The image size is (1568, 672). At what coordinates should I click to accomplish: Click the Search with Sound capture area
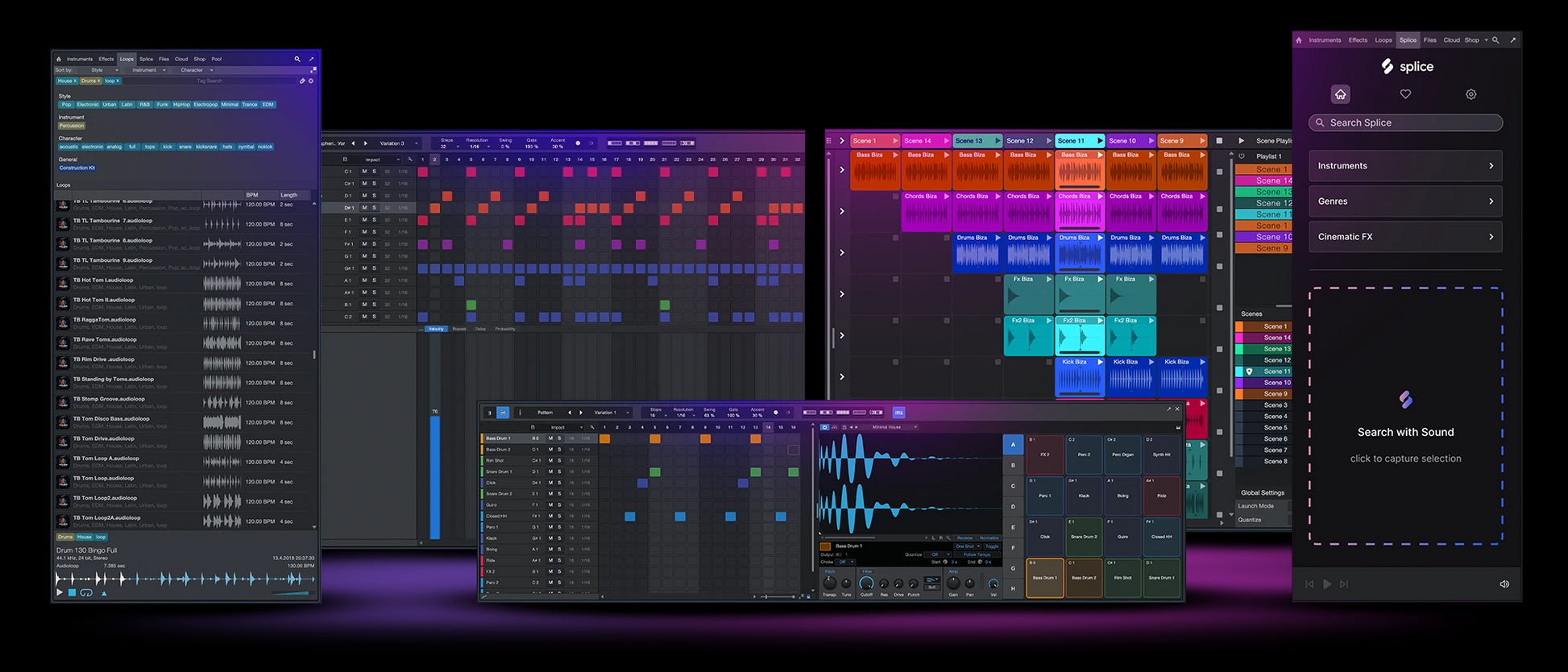pyautogui.click(x=1405, y=416)
